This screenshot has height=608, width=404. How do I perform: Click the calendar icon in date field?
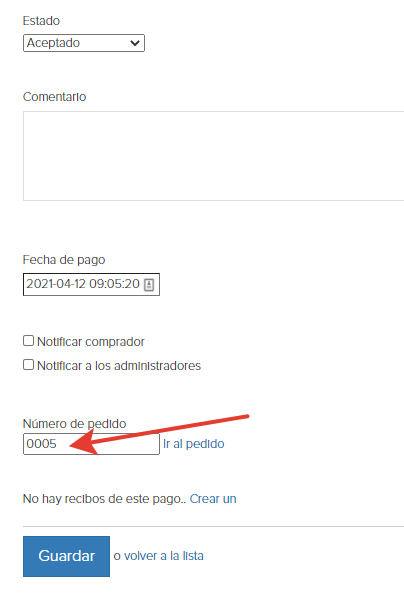(149, 285)
